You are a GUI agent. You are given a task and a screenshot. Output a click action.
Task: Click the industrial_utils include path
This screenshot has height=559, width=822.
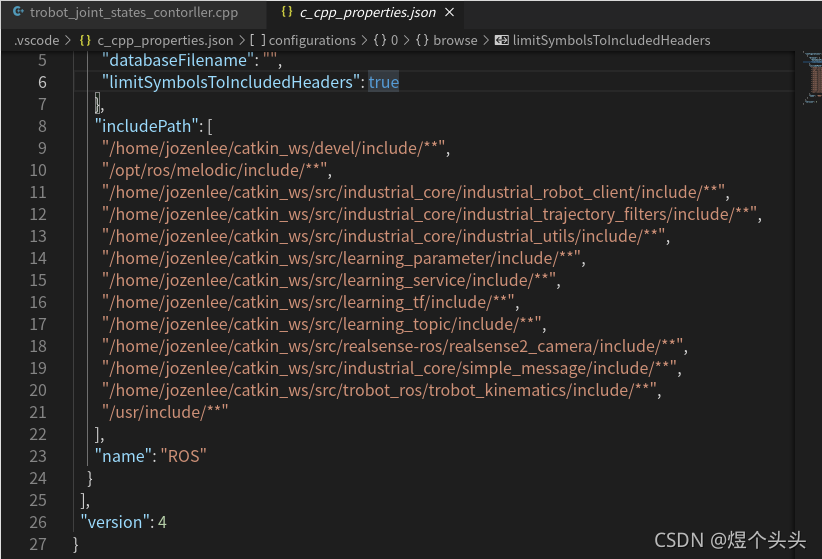384,236
